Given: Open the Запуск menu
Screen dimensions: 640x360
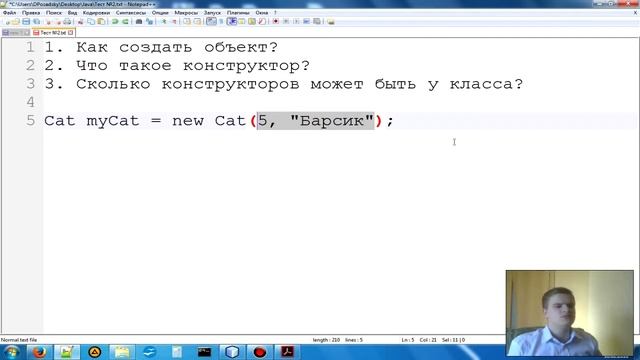Looking at the screenshot, I should [x=212, y=13].
